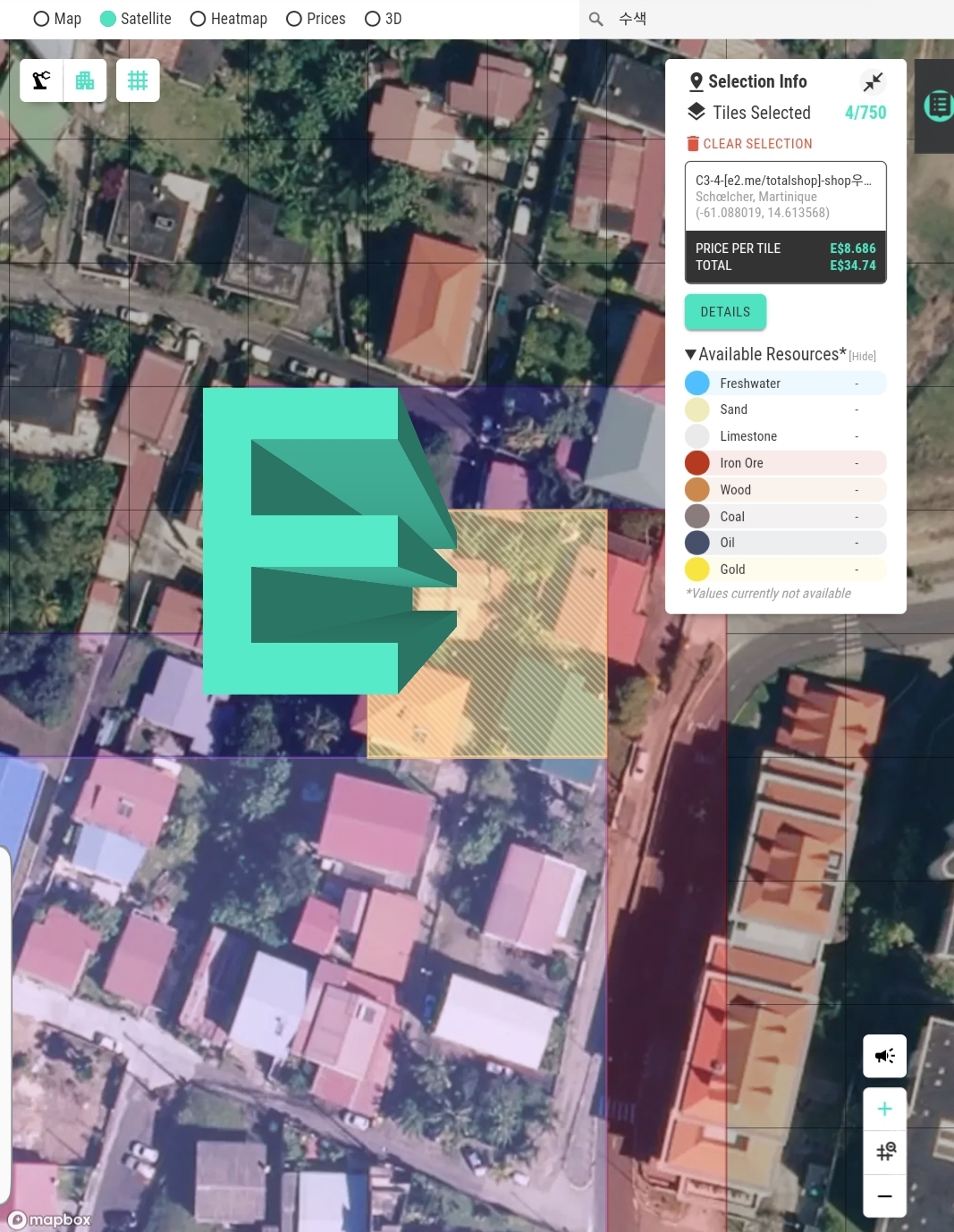Click the Selection Info location pin icon

tap(697, 82)
